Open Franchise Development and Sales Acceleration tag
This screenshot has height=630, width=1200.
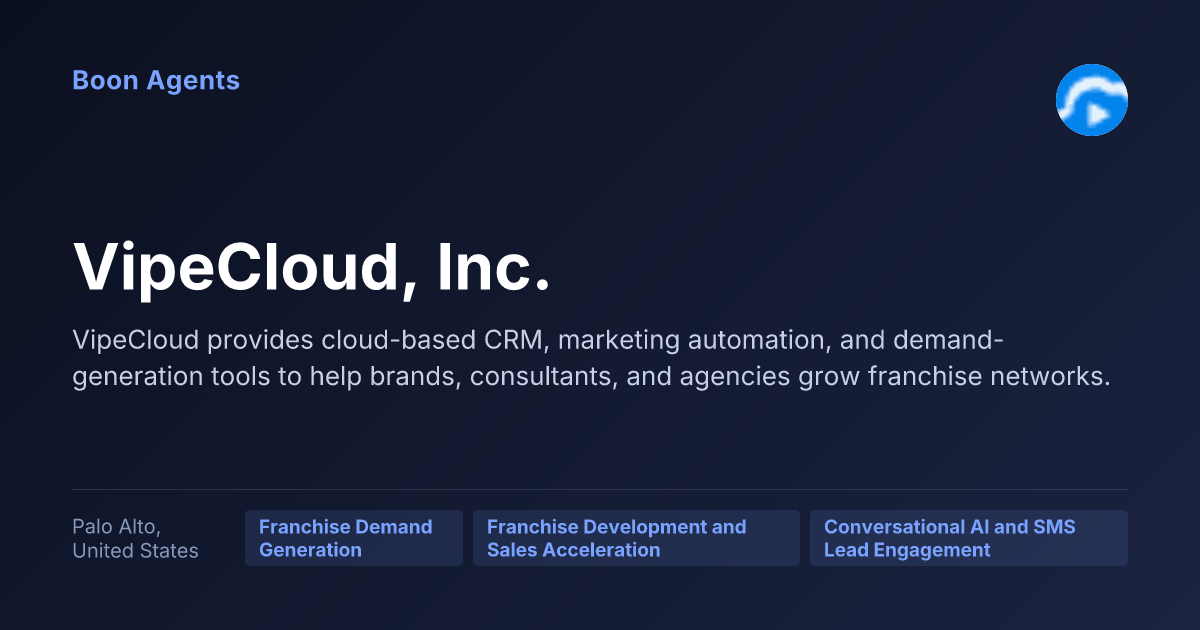[636, 538]
